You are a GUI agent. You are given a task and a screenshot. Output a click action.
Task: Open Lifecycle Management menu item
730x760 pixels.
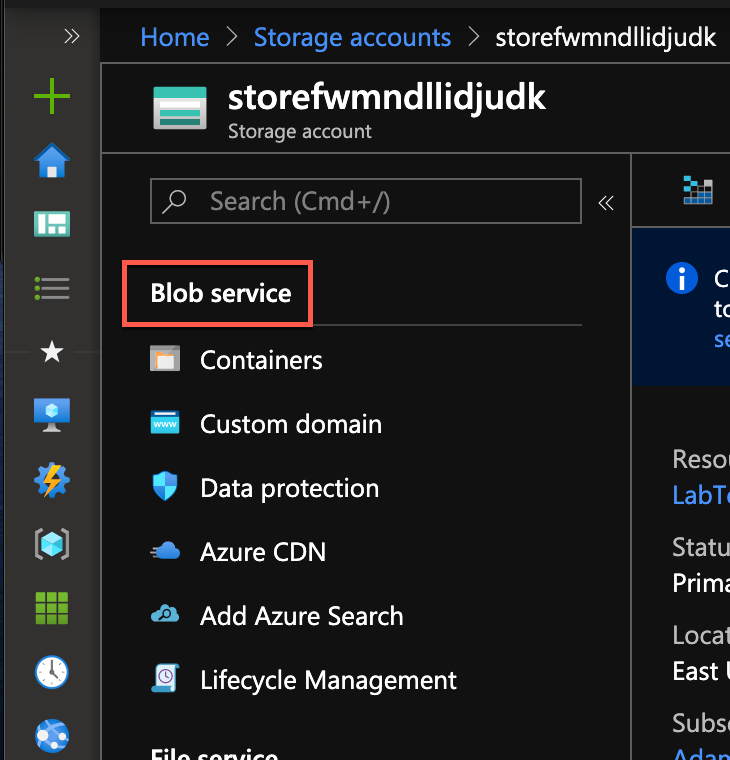[x=328, y=680]
